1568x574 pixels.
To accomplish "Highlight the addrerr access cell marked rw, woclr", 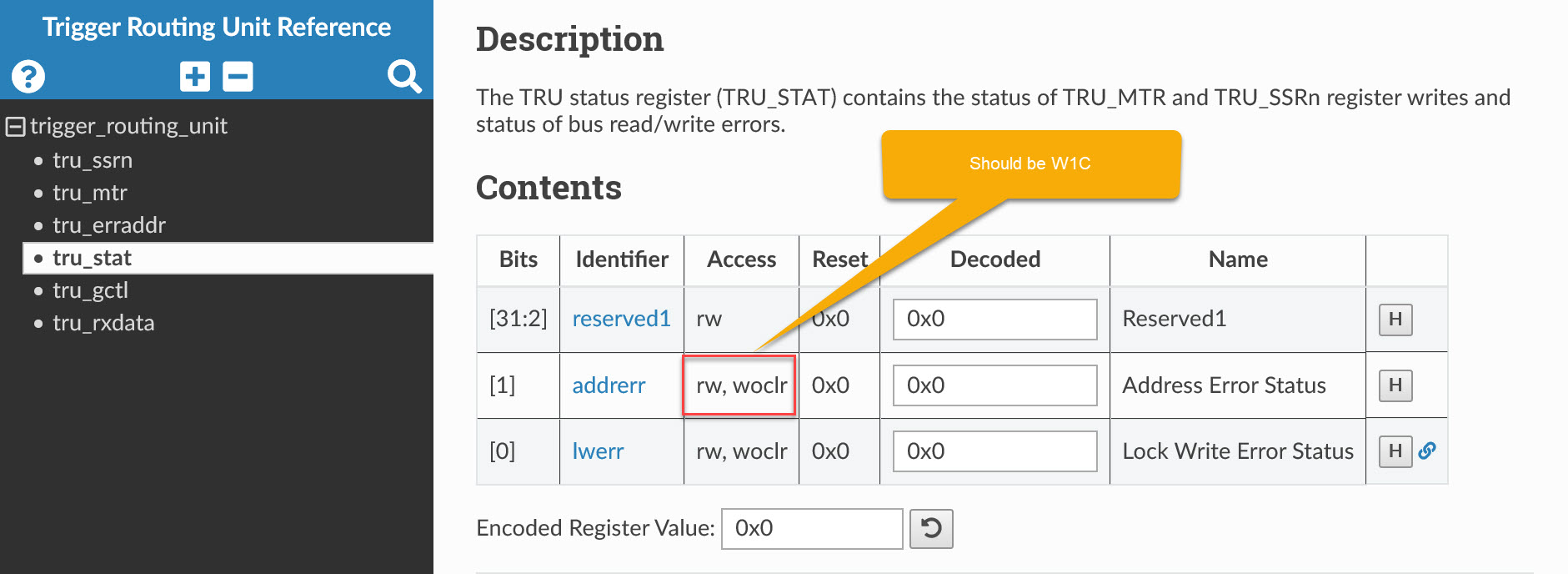I will coord(740,385).
